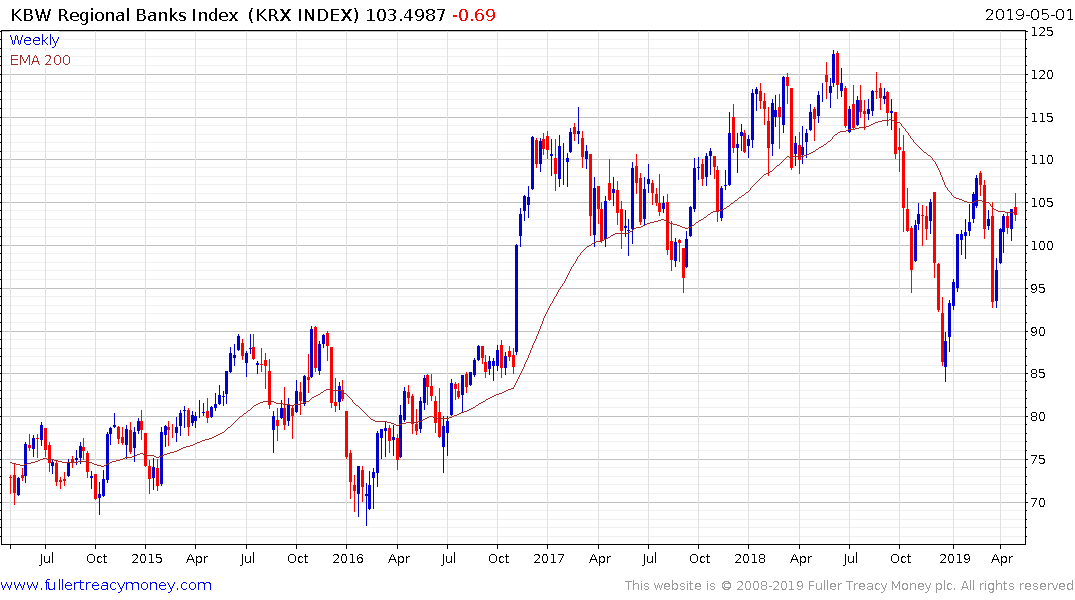Screen dimensions: 1075x600
Task: Click the 80 price axis label
Action: click(x=1038, y=417)
